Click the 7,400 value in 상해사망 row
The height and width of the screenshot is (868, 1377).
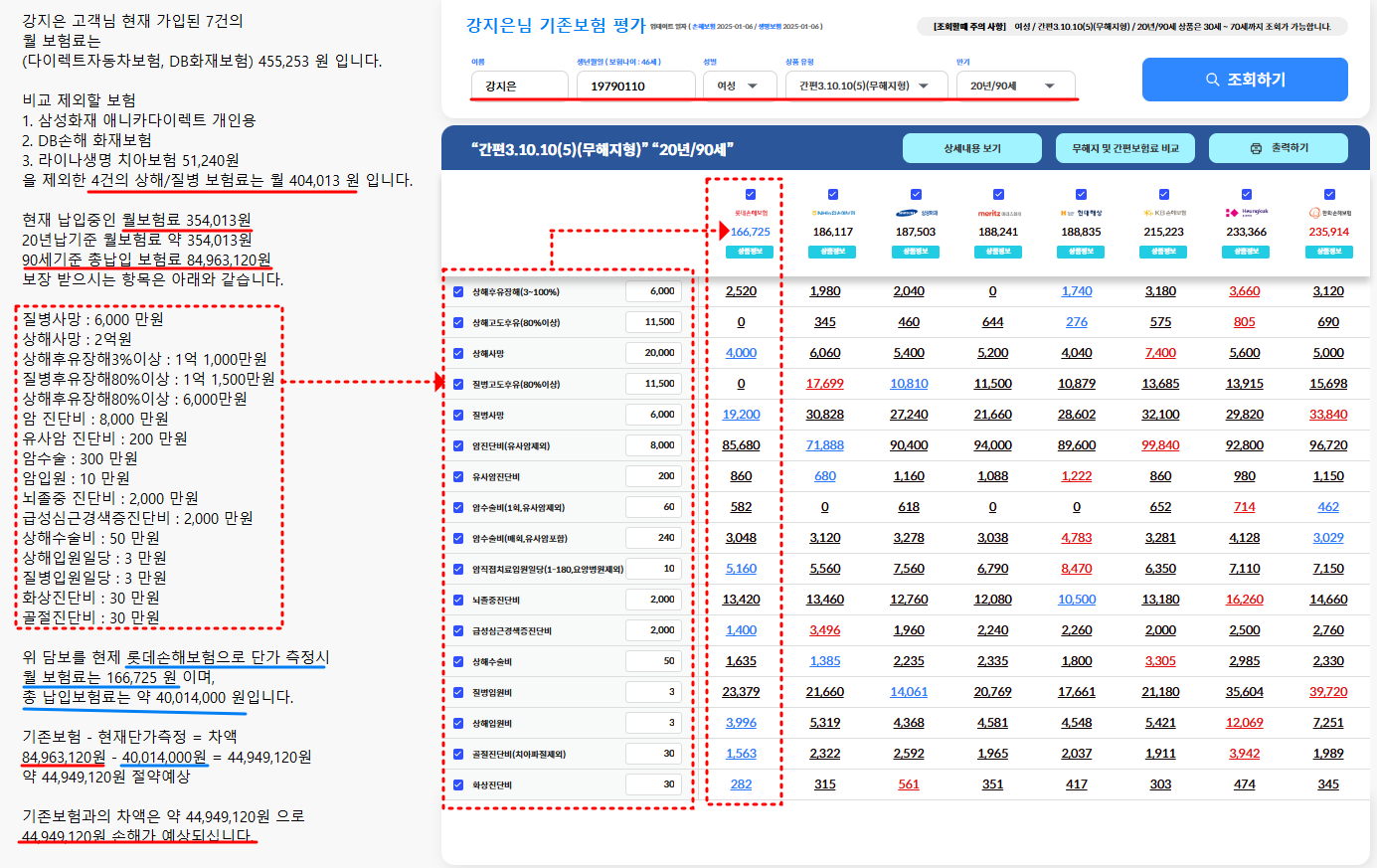[1160, 353]
